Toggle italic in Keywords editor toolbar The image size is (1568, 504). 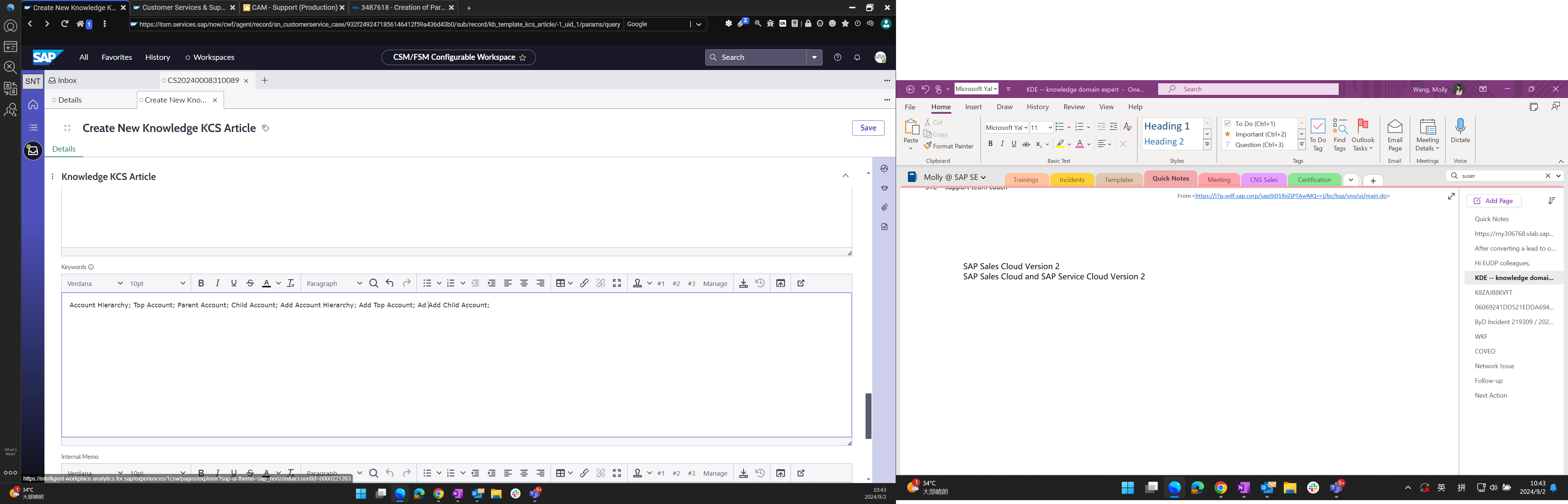[217, 283]
